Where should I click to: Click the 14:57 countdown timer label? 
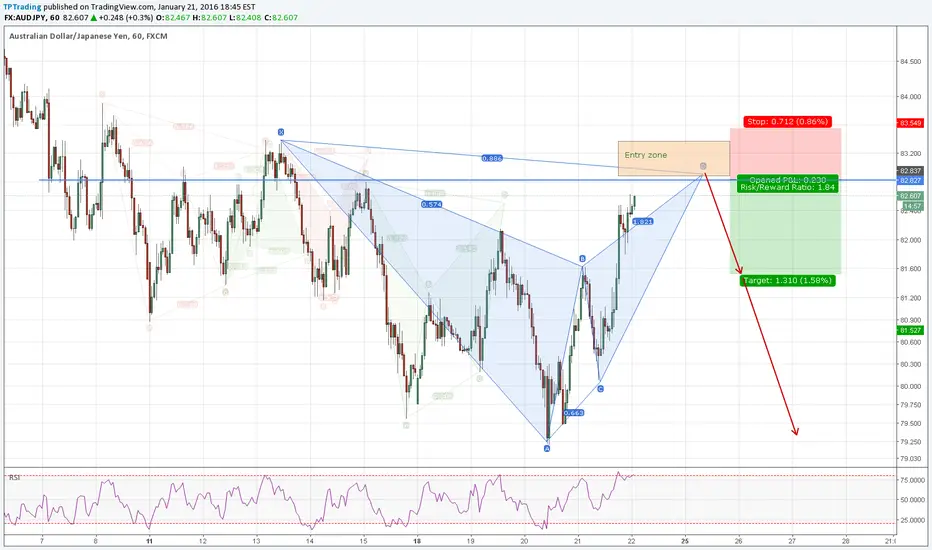click(912, 206)
